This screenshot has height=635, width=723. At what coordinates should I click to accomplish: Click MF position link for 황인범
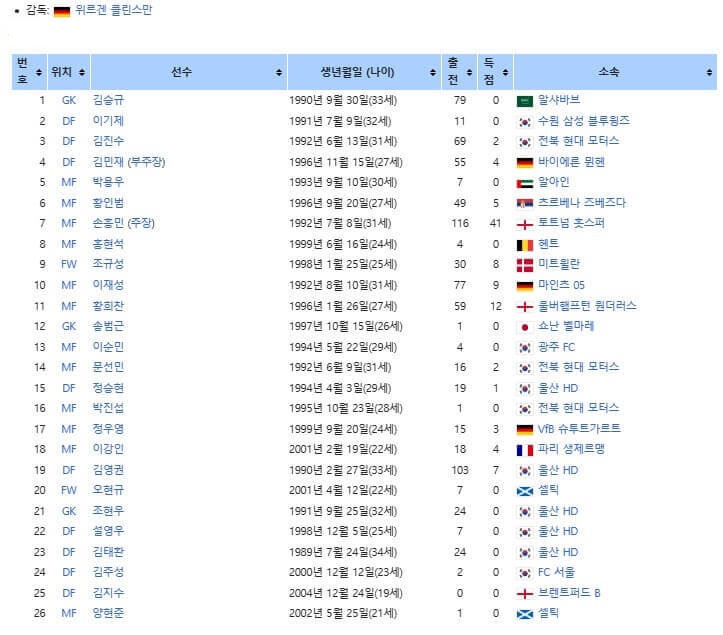(69, 203)
